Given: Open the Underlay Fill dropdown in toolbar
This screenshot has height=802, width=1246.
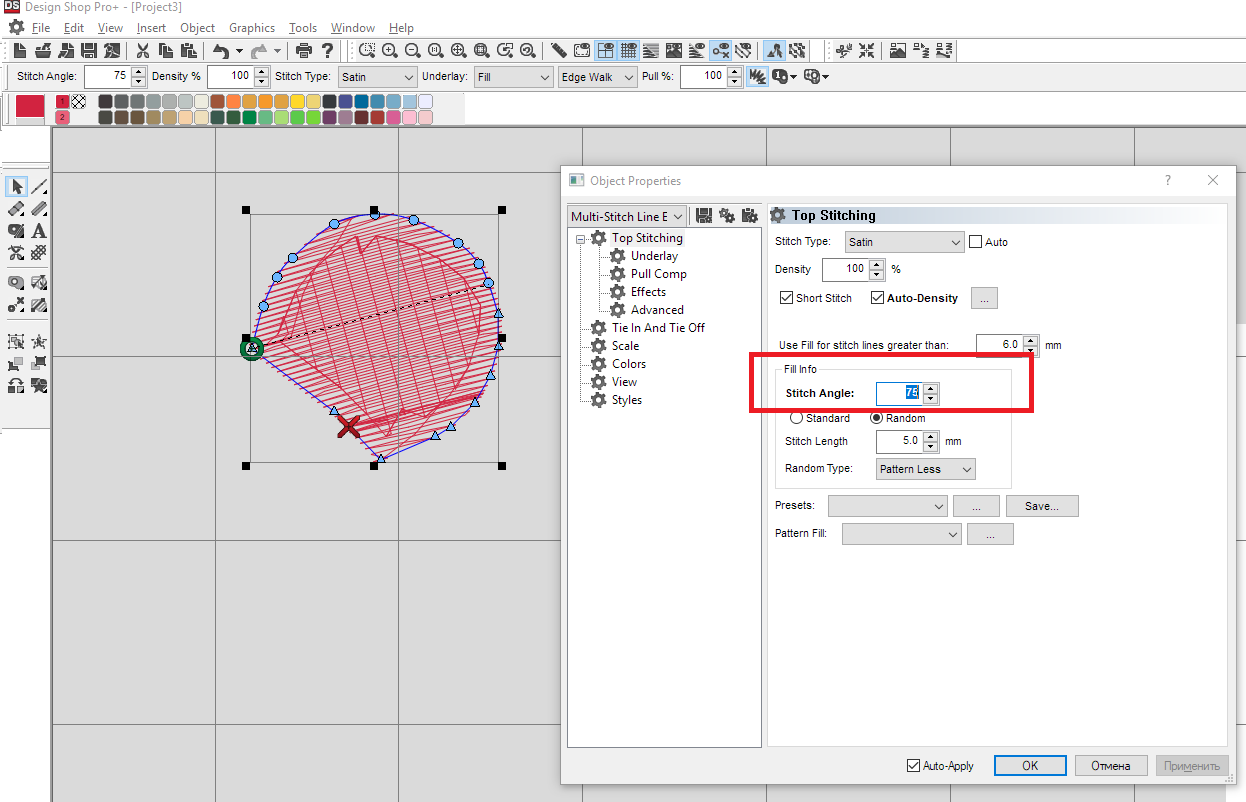Looking at the screenshot, I should 514,77.
